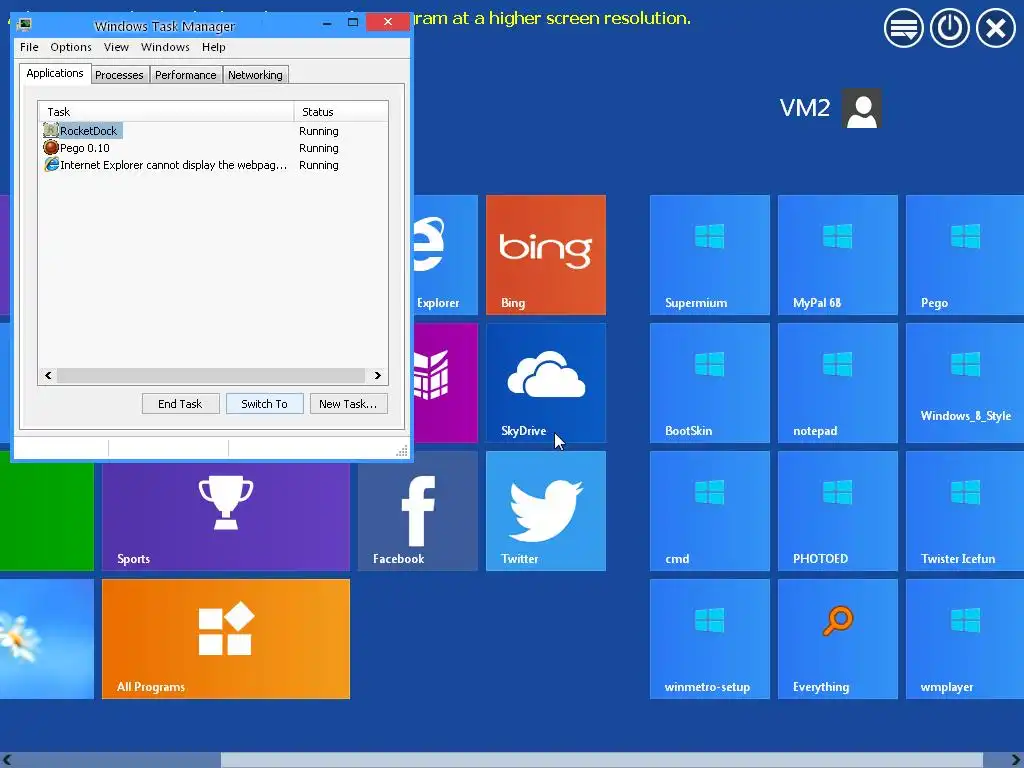Open the Sports tile
1024x768 pixels.
[x=225, y=516]
